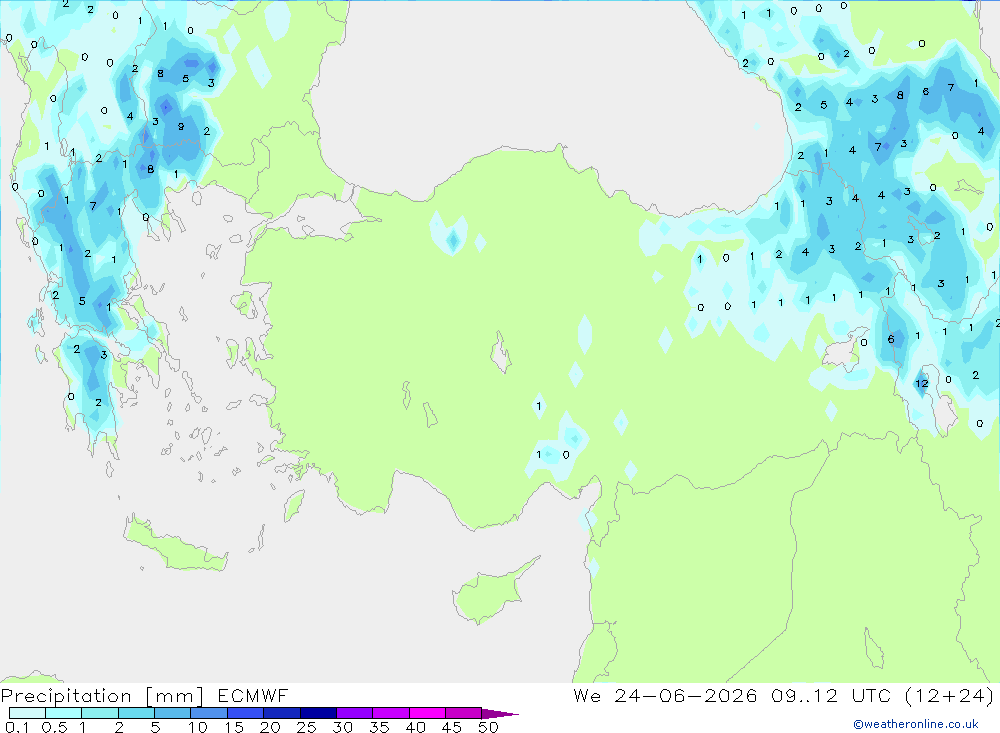Click the legend label '0.1'
This screenshot has height=733, width=1000.
[x=17, y=727]
